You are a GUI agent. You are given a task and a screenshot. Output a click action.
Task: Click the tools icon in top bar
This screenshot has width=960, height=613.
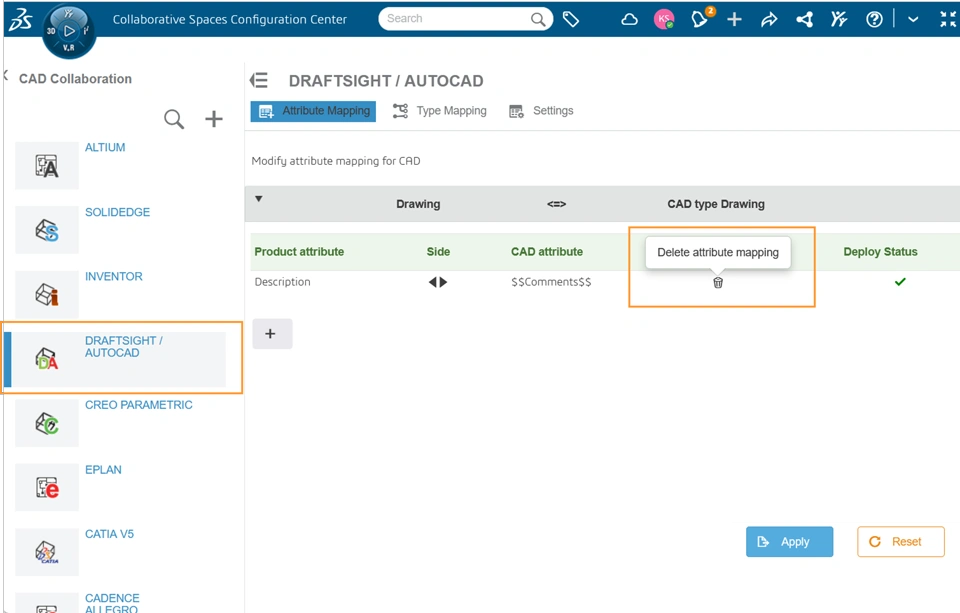coord(839,20)
